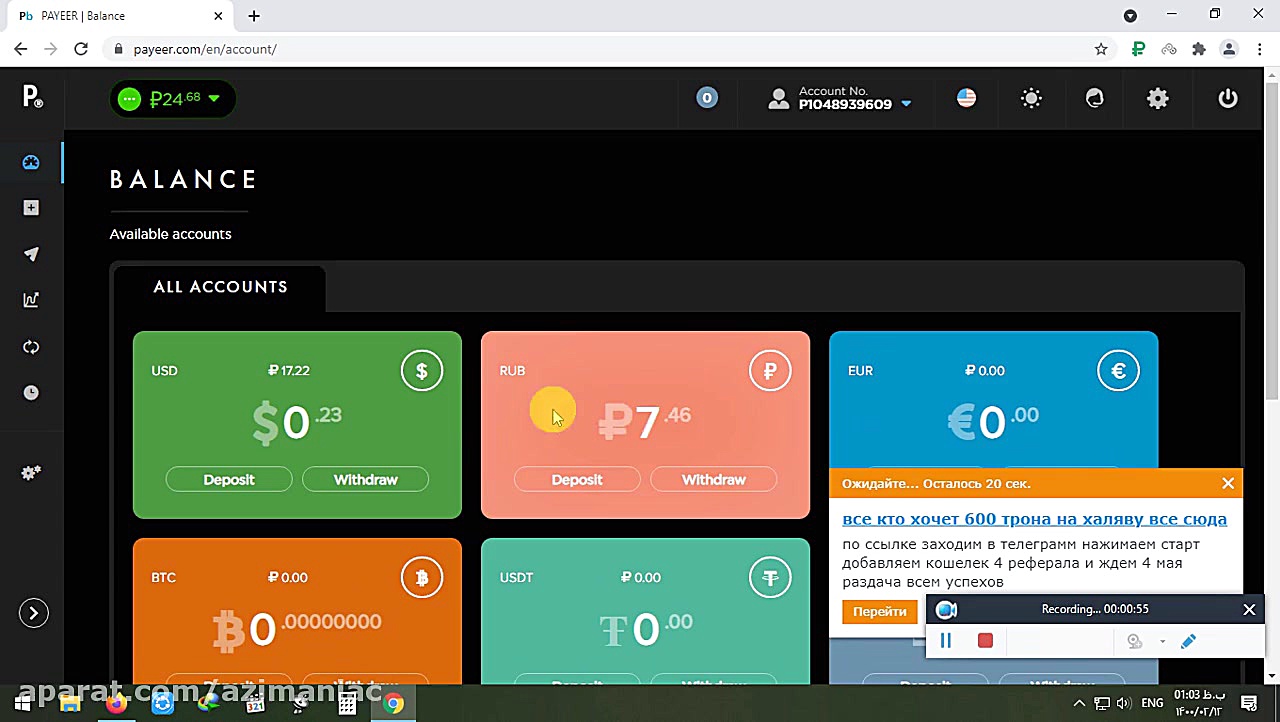
Task: Click the dollar icon on USD card
Action: coord(422,371)
